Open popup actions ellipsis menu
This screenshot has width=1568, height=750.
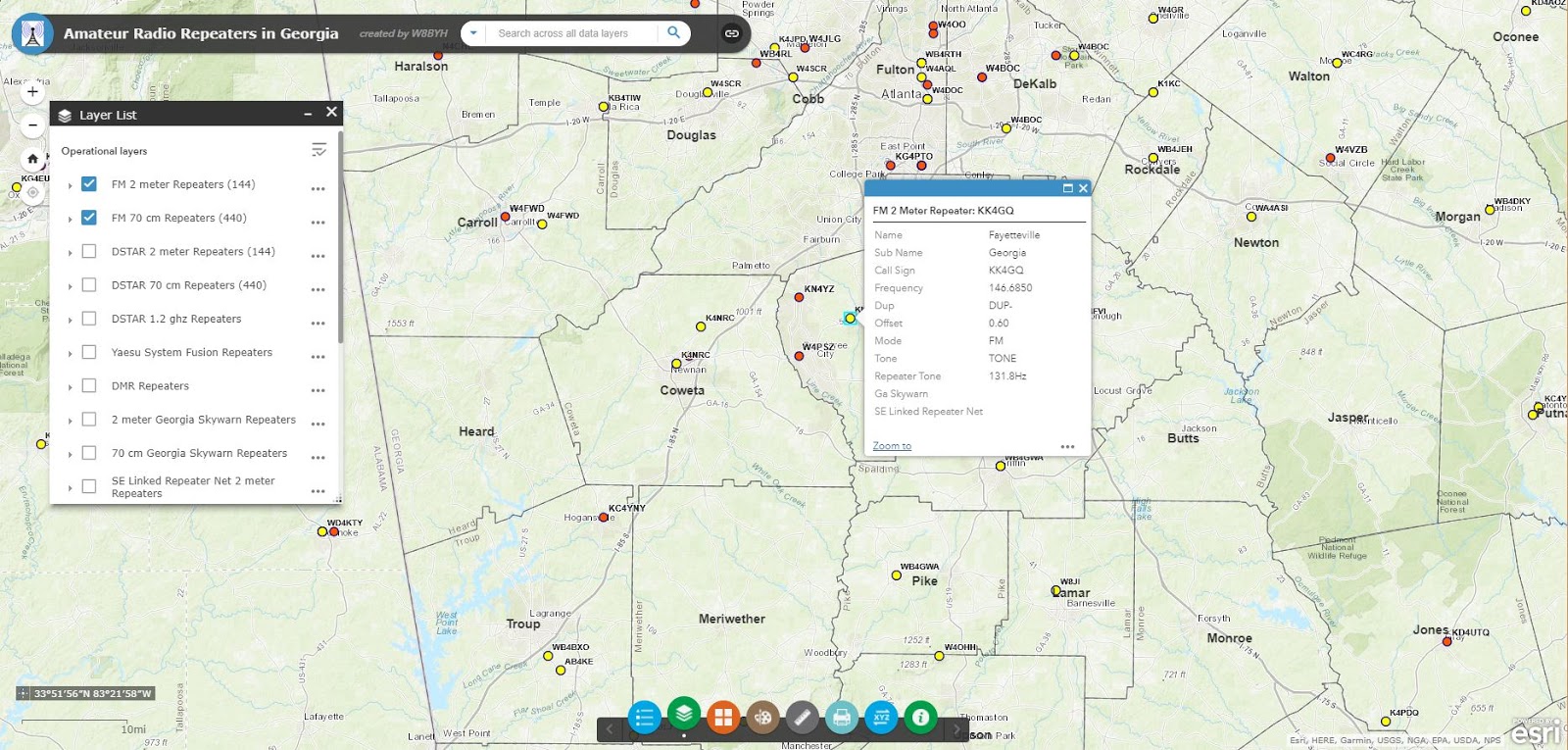tap(1067, 447)
